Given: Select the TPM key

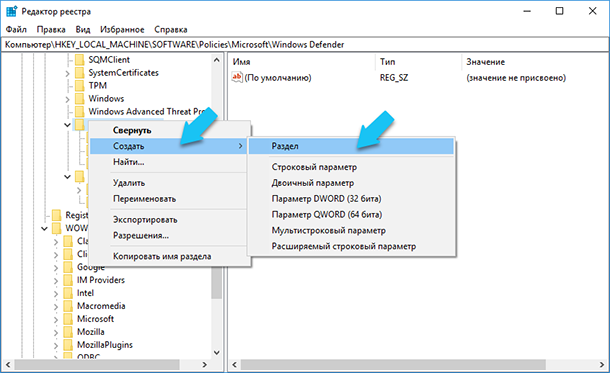Looking at the screenshot, I should pyautogui.click(x=97, y=86).
